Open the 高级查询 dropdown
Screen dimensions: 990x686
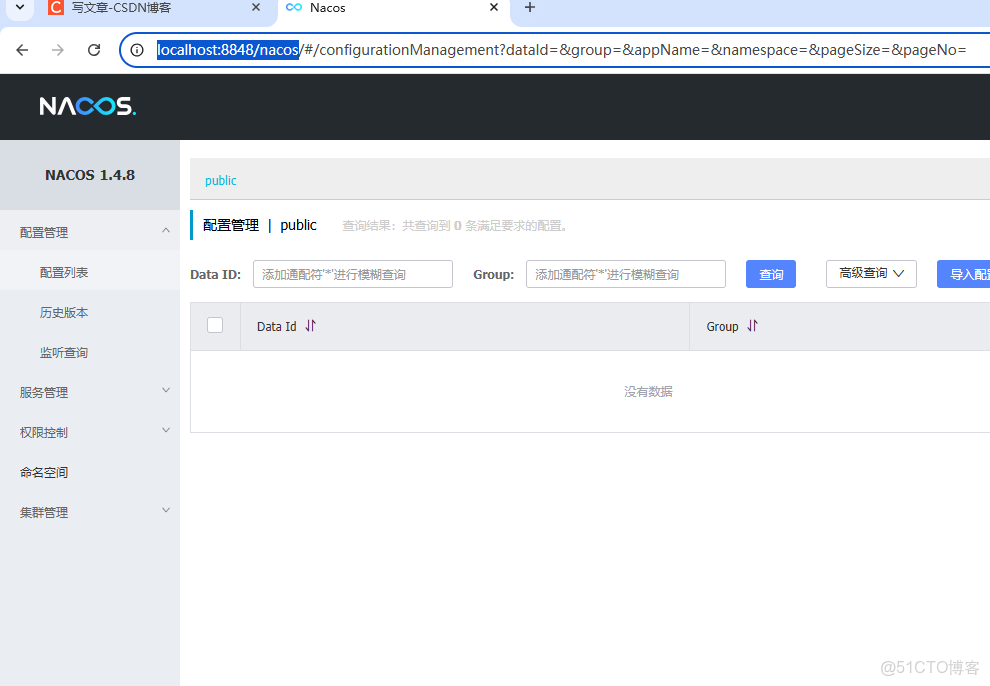pos(870,273)
